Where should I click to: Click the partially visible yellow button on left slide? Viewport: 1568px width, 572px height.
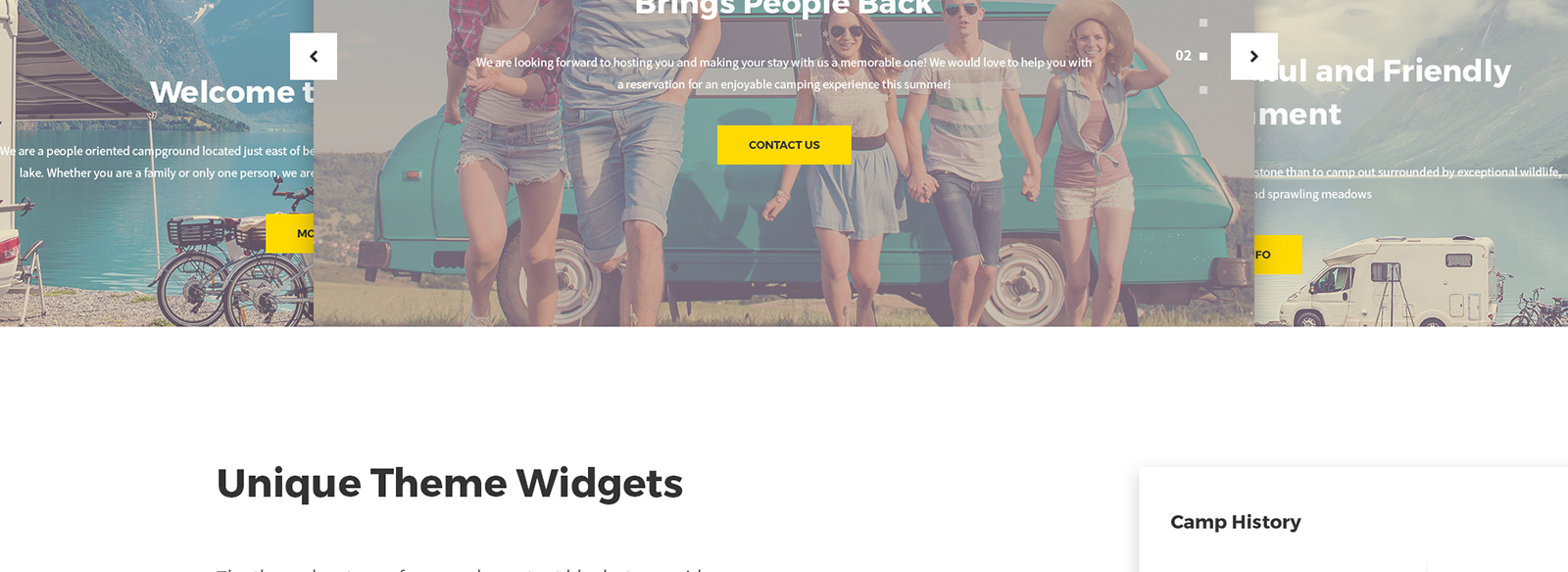click(x=290, y=233)
